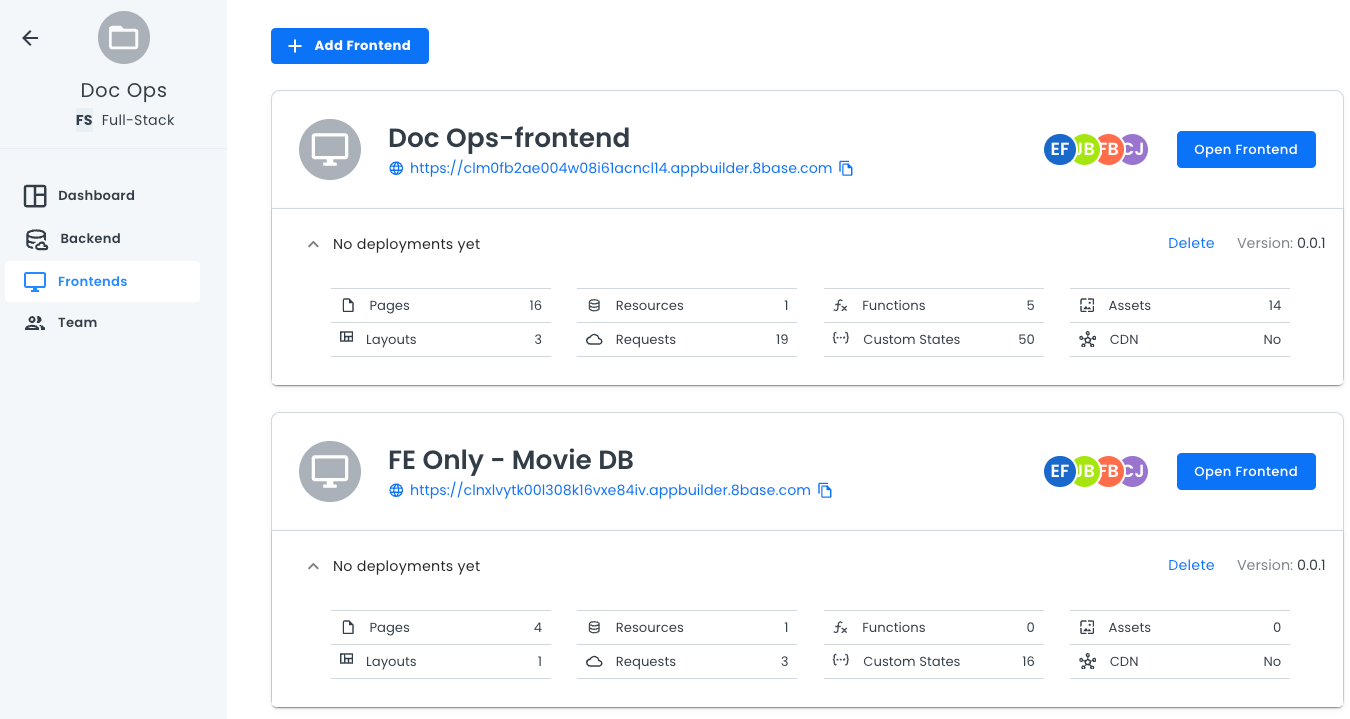The image size is (1350, 719).
Task: Select Frontends in the sidebar
Action: (x=92, y=282)
